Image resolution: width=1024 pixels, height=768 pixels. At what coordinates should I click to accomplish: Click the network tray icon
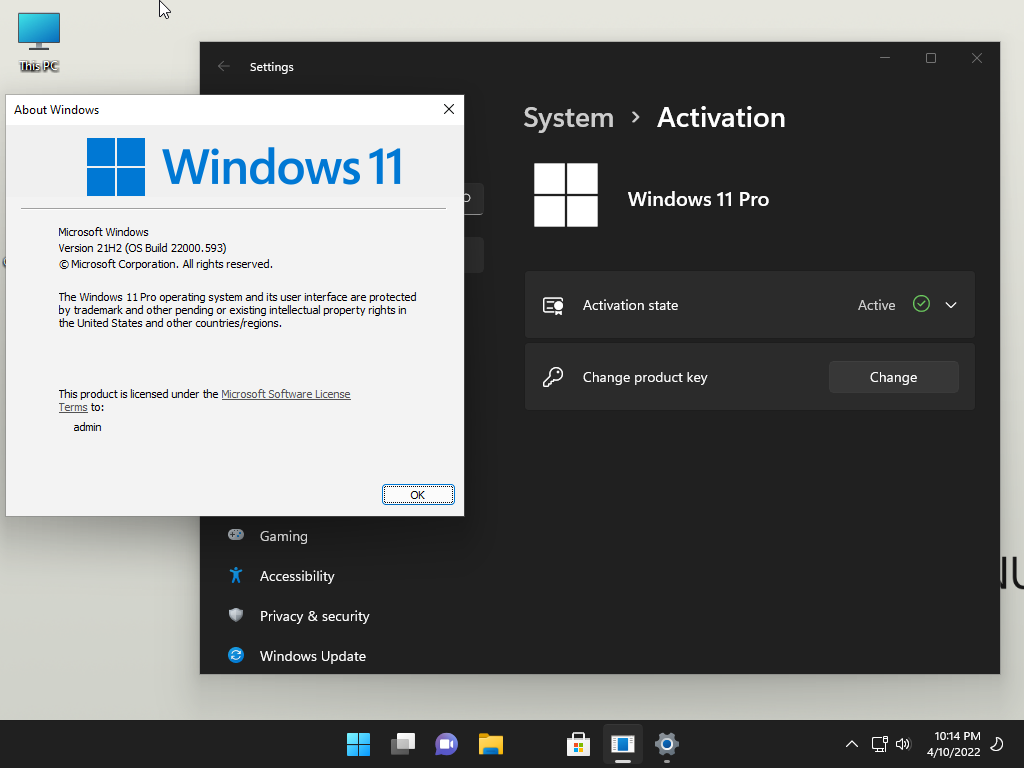coord(880,744)
